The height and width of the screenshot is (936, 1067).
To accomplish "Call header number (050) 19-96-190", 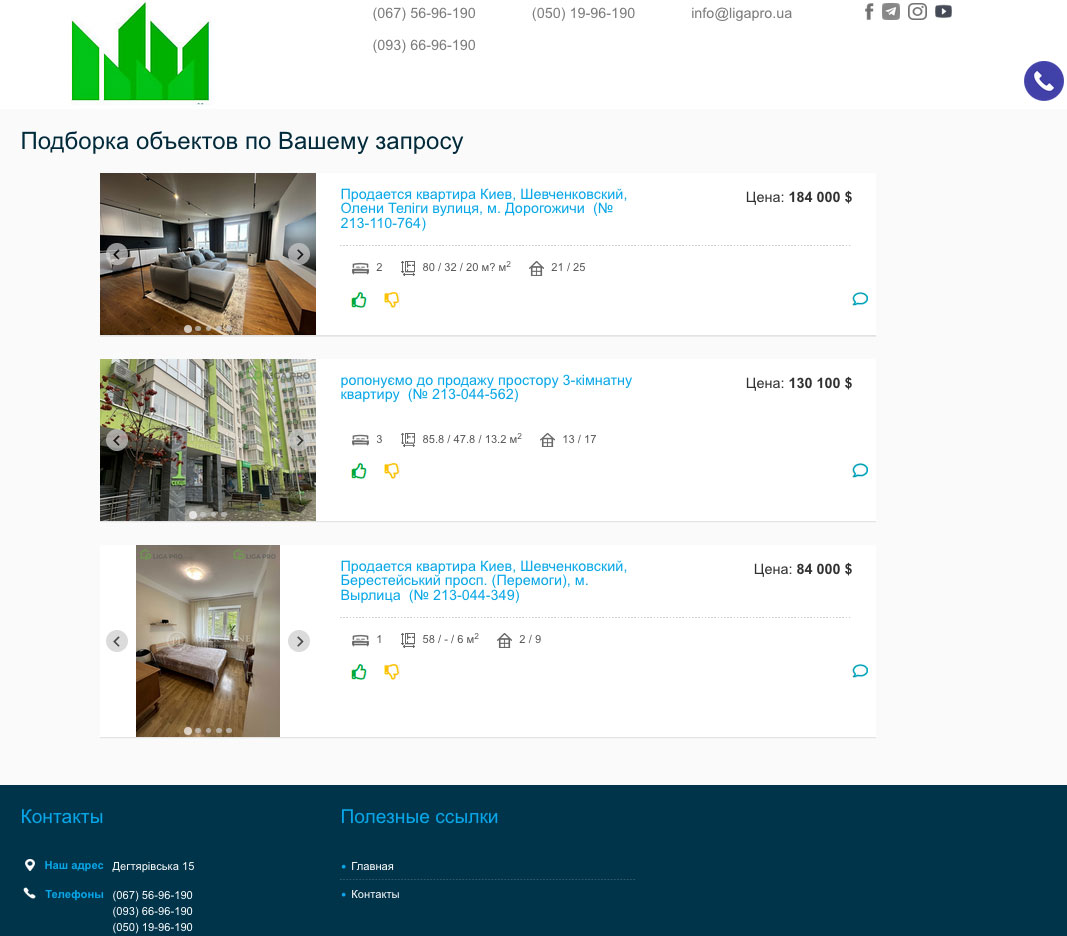I will coord(583,13).
